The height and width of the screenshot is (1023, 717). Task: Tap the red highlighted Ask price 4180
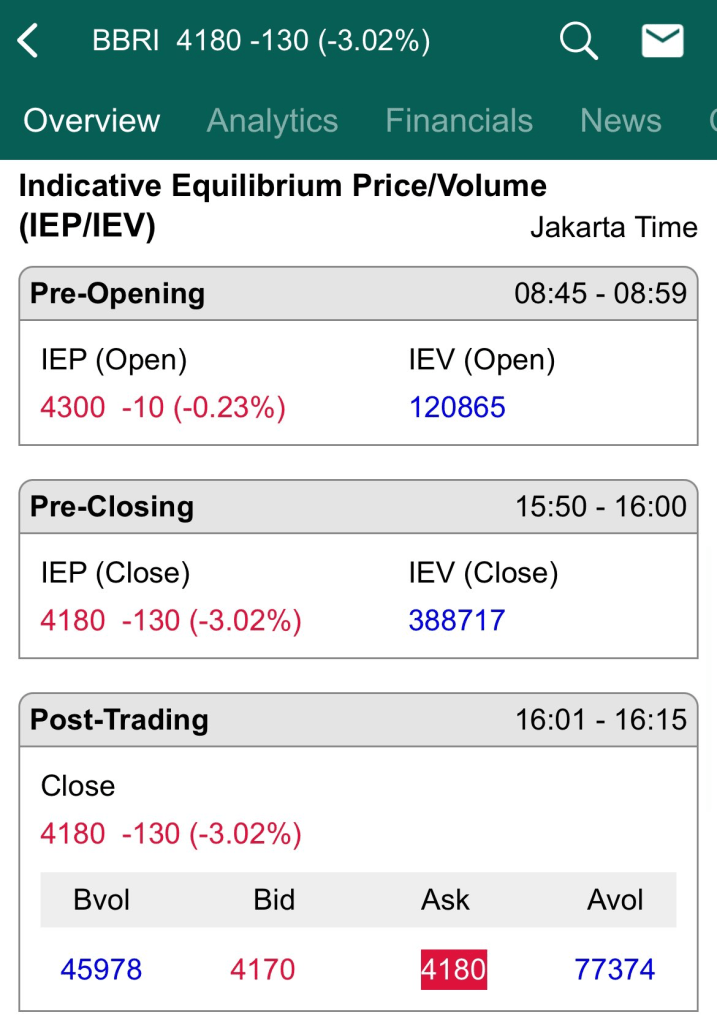[453, 969]
